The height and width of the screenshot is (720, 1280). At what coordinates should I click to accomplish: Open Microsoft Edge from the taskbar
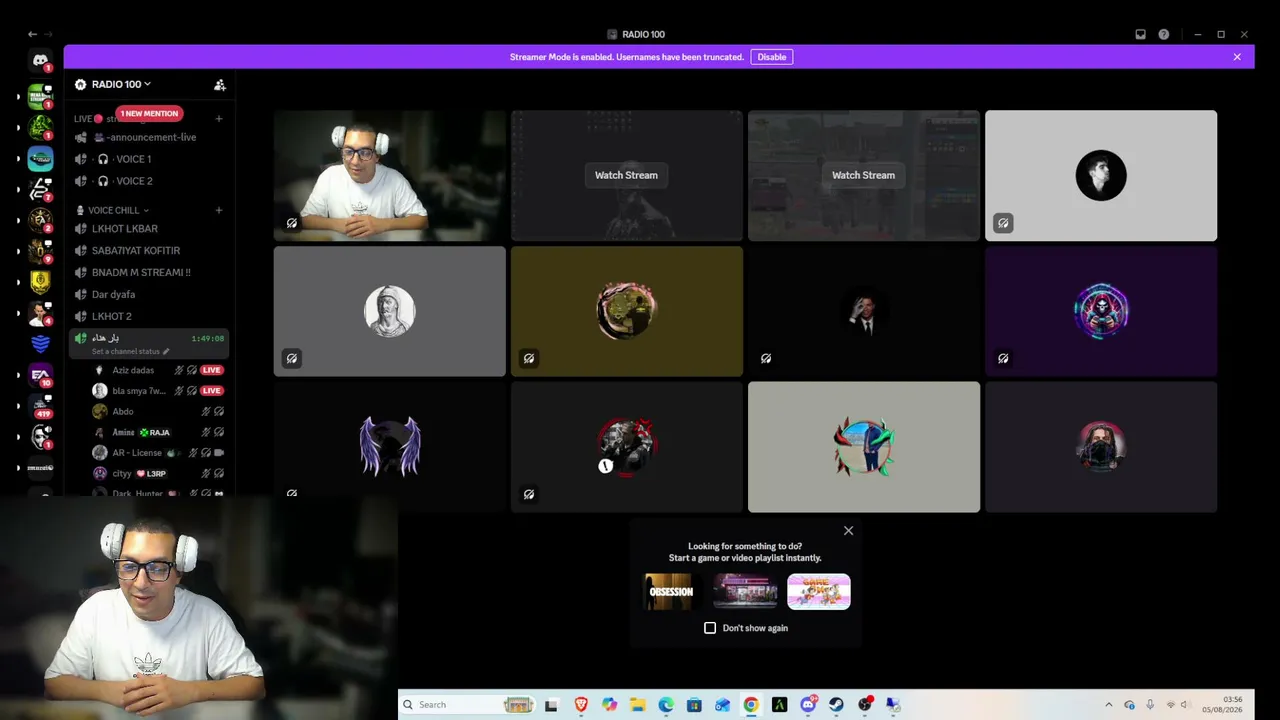[x=666, y=705]
